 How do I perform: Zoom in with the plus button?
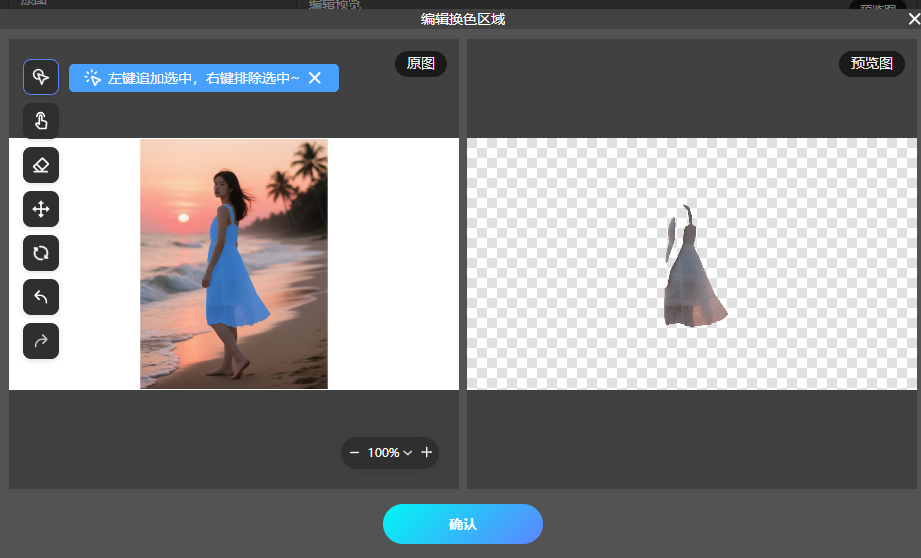coord(427,453)
